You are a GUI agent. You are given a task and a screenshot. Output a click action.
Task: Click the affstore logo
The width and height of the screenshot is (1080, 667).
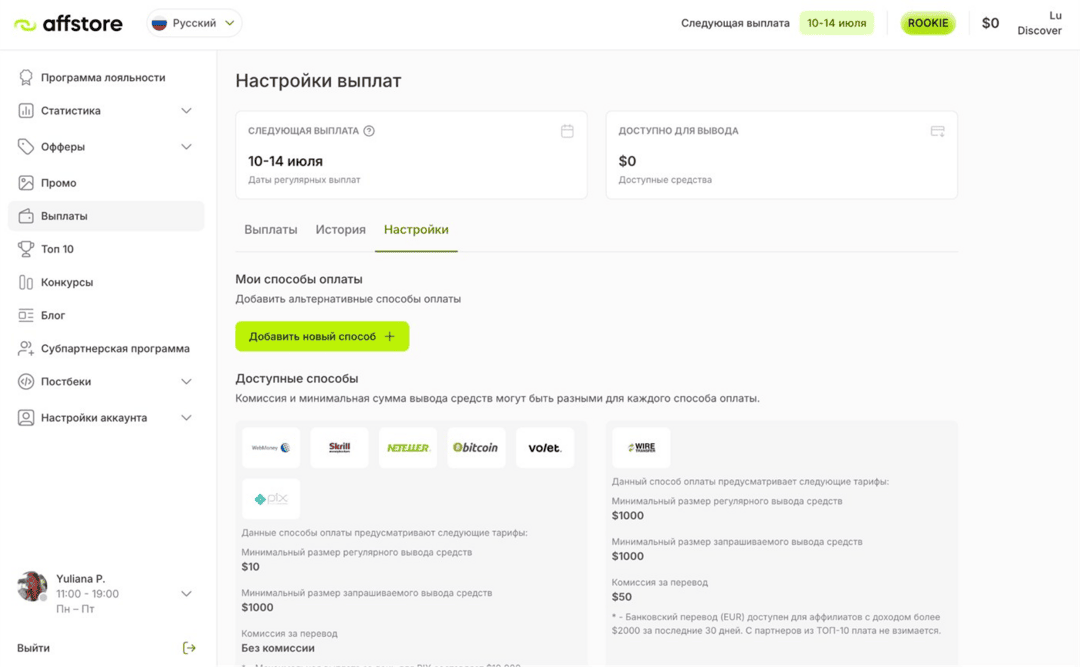click(x=68, y=24)
